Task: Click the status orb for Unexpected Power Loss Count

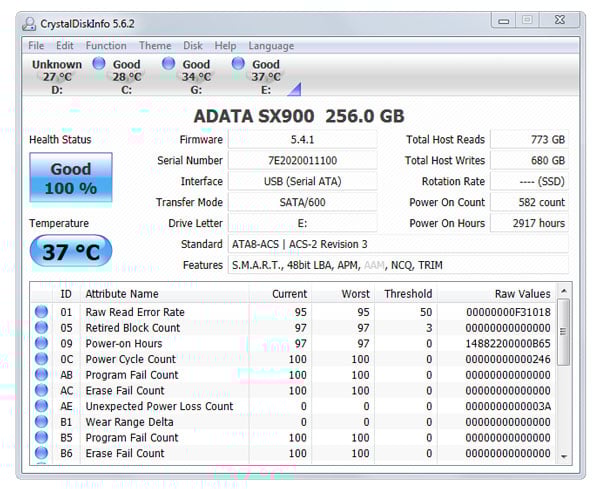Action: (x=41, y=406)
